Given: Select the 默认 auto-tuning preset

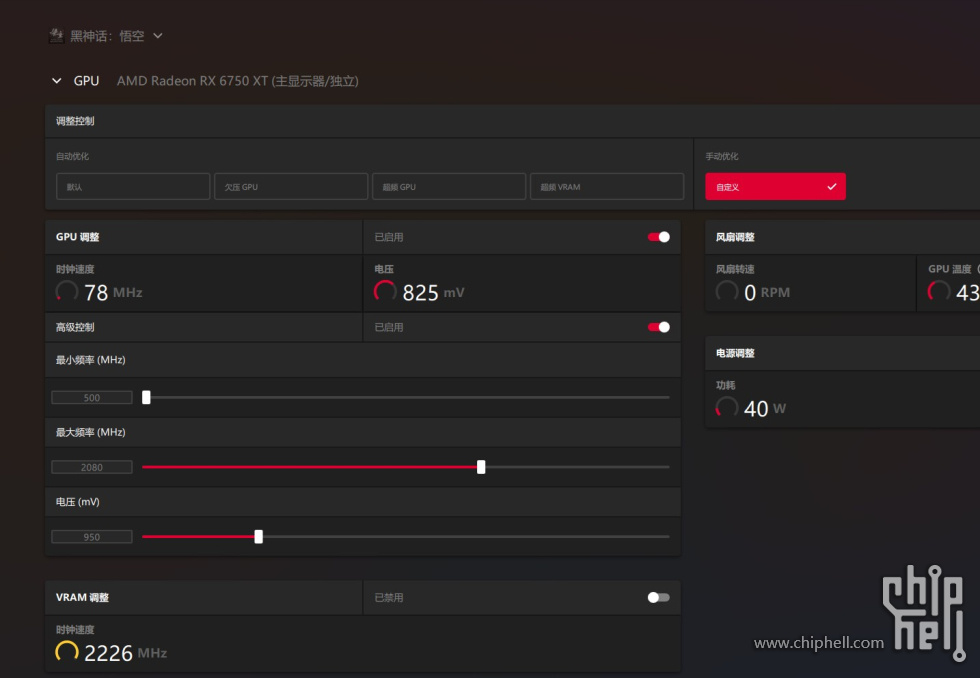Looking at the screenshot, I should pos(133,186).
